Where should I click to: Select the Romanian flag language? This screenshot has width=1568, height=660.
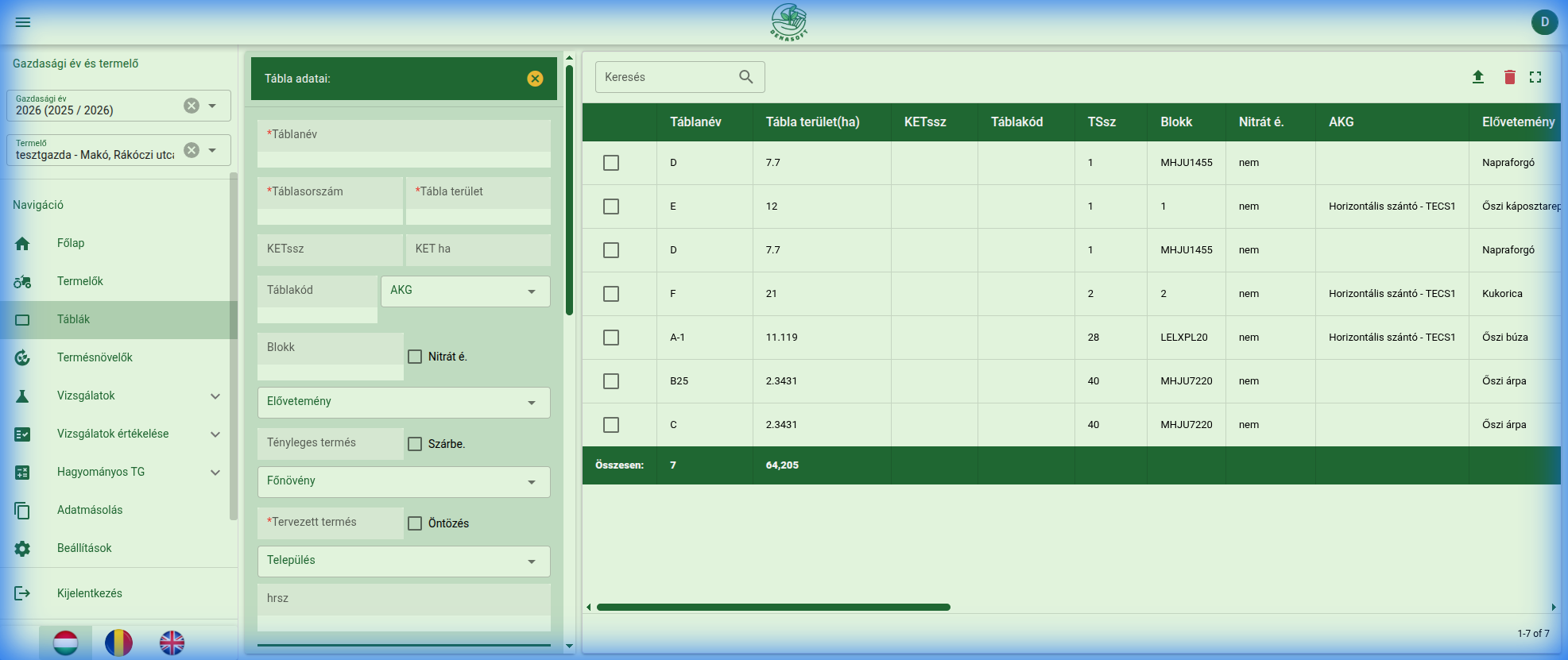(118, 643)
